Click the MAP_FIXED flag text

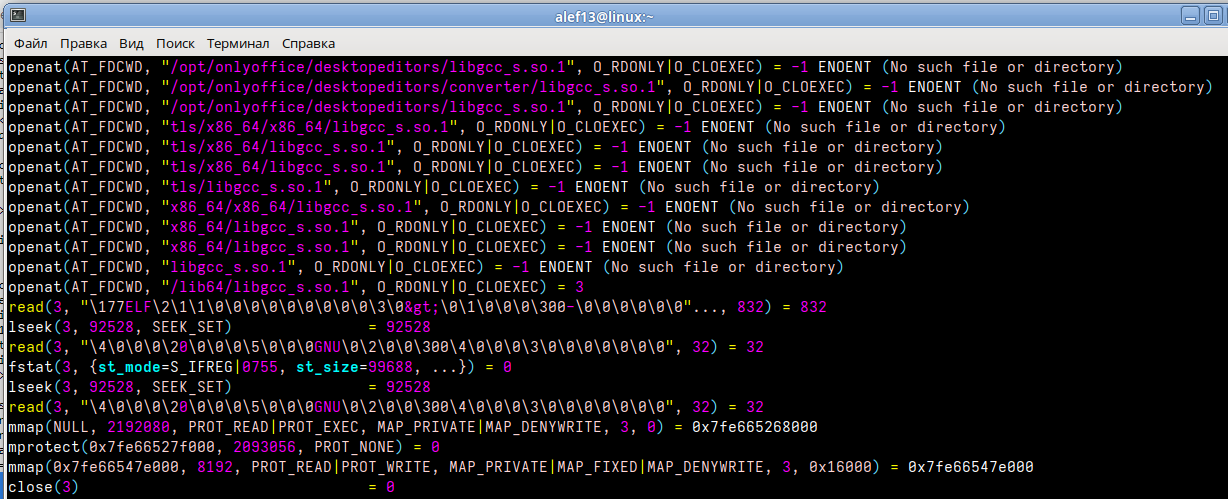pos(598,467)
